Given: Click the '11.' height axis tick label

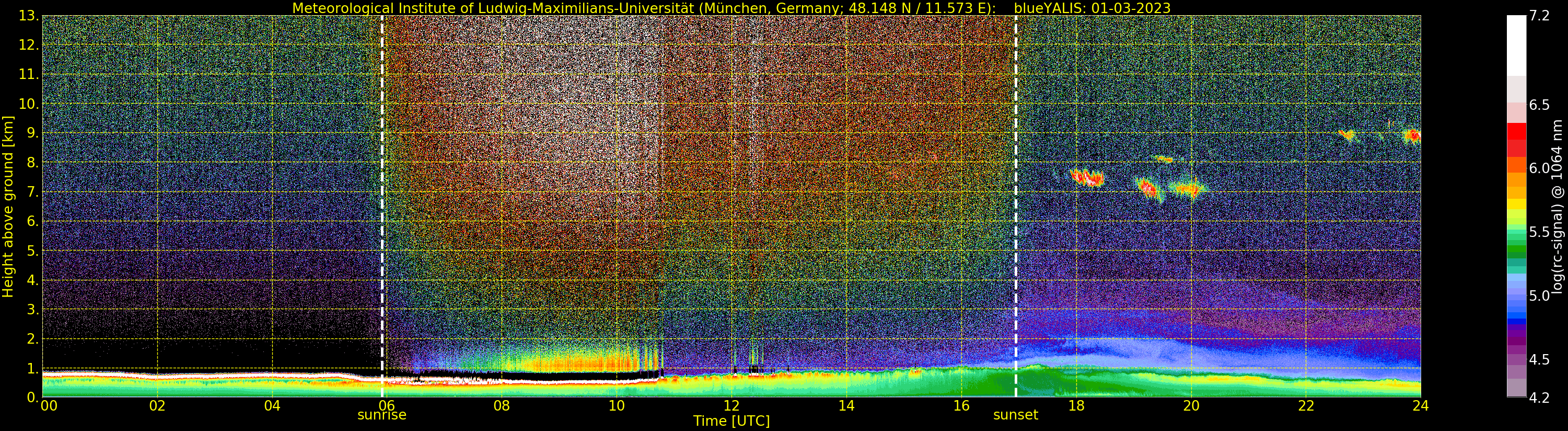Looking at the screenshot, I should coord(29,74).
